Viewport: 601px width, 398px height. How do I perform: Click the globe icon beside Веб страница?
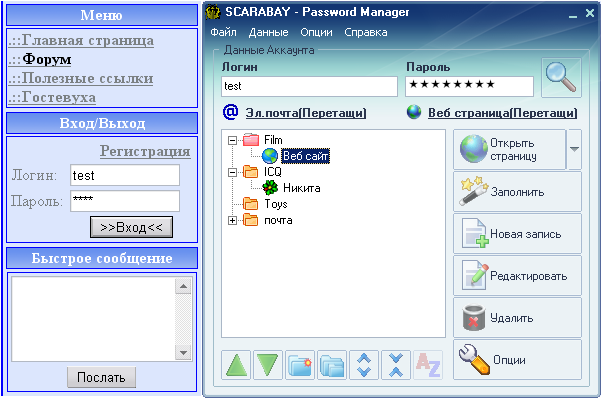click(x=414, y=112)
